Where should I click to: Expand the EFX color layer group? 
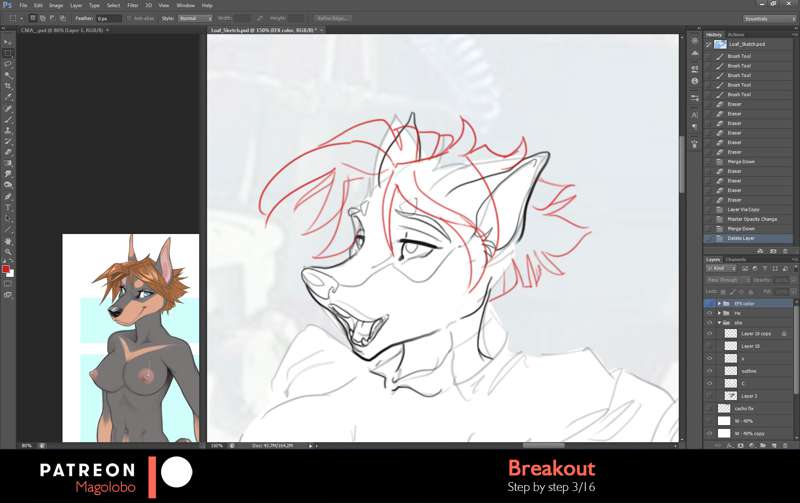tap(720, 303)
